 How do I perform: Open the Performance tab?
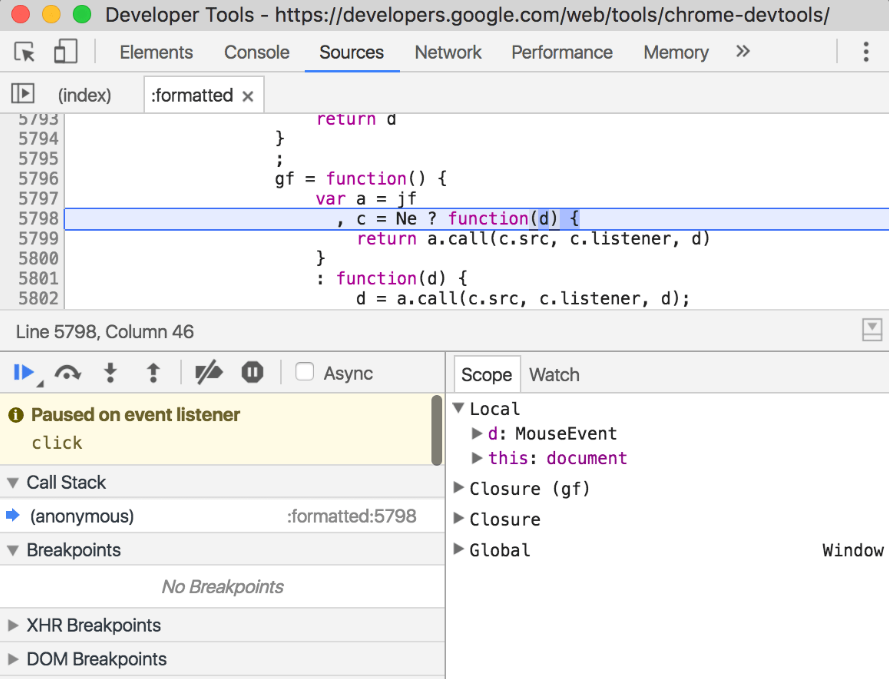click(562, 52)
